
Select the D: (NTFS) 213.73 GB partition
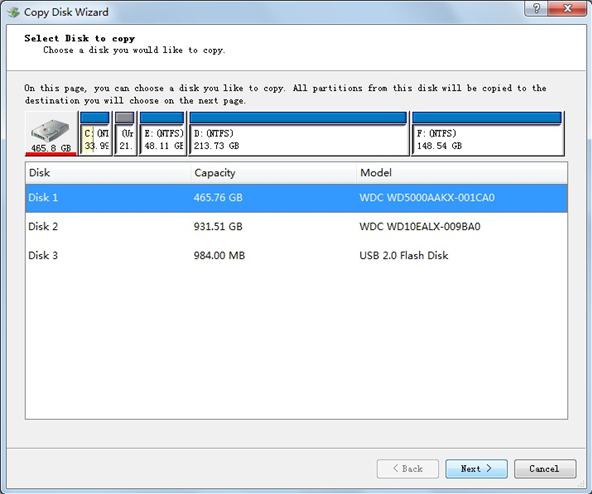click(299, 133)
